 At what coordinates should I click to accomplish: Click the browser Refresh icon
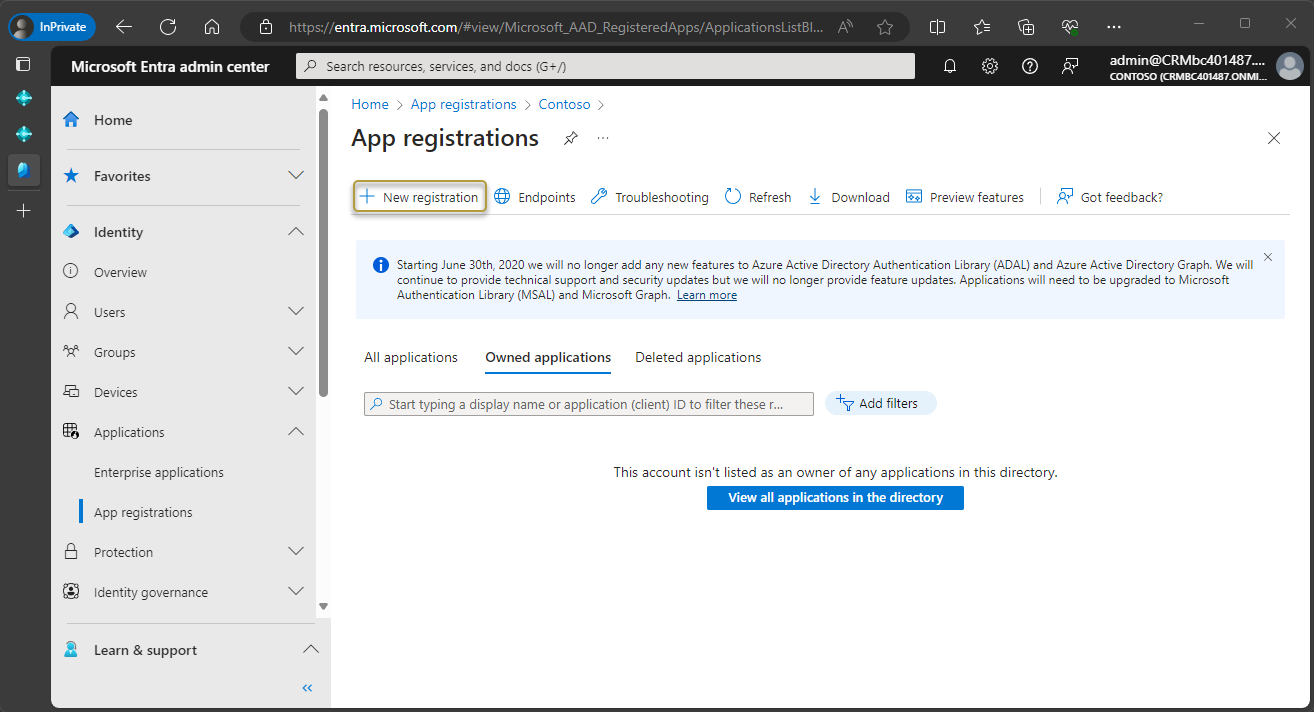[167, 26]
